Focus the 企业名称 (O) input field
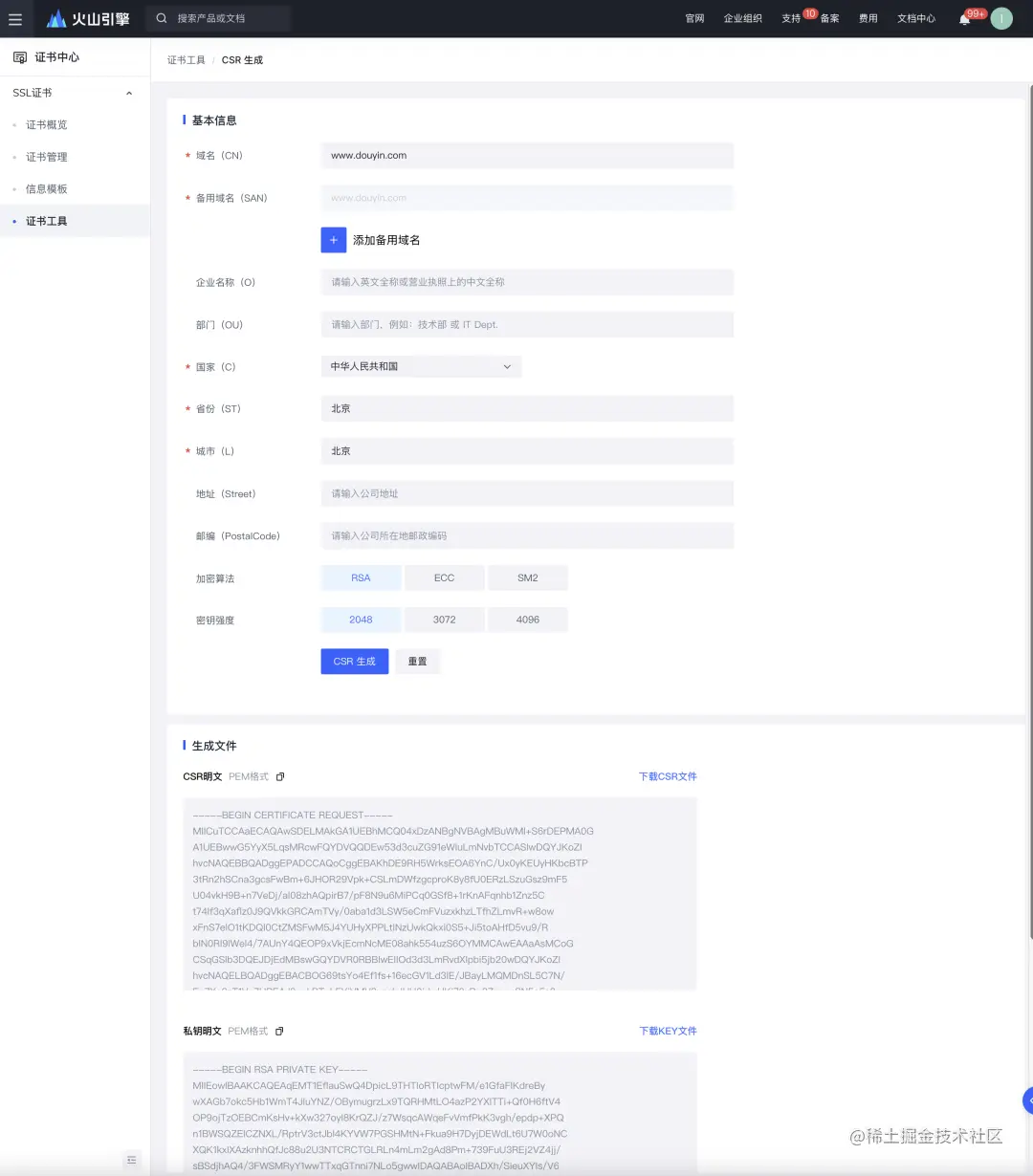The height and width of the screenshot is (1176, 1033). [x=527, y=282]
